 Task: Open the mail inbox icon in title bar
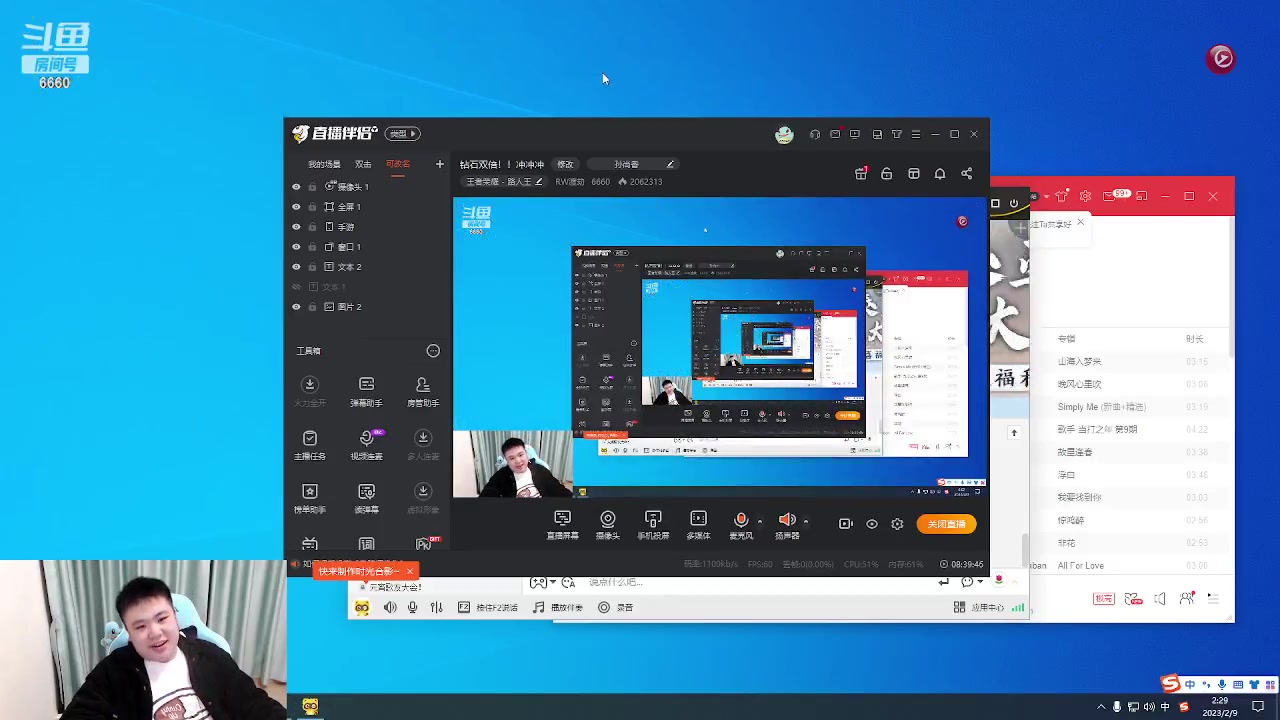click(x=835, y=134)
